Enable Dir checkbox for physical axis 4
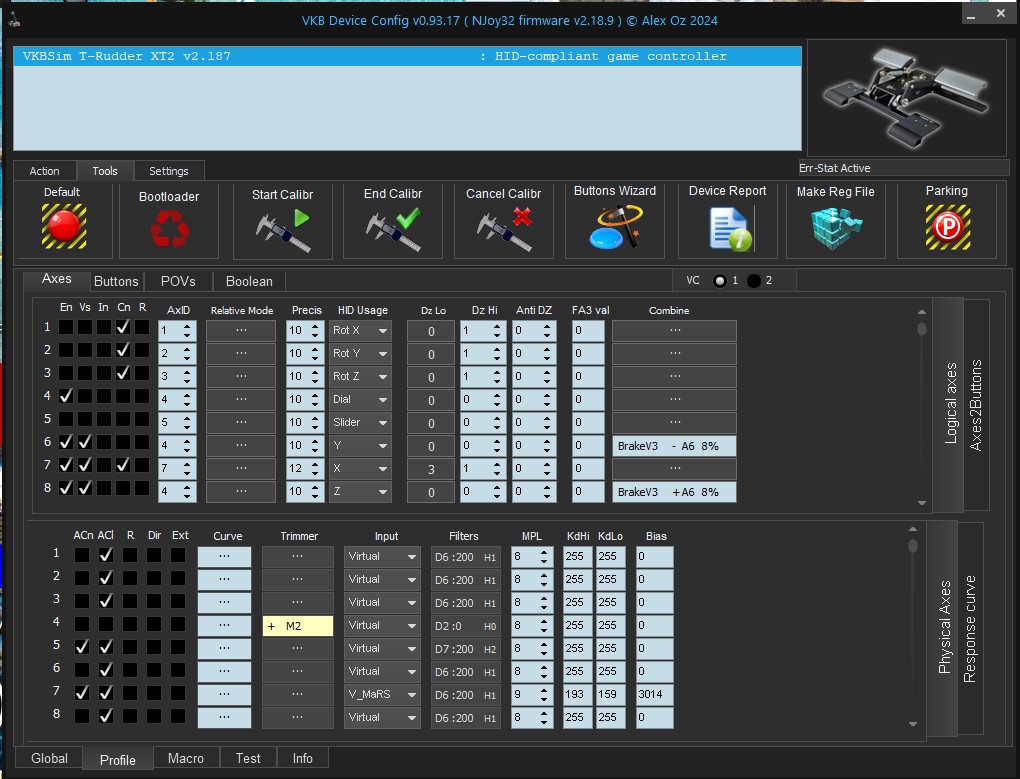This screenshot has height=779, width=1020. pos(154,624)
